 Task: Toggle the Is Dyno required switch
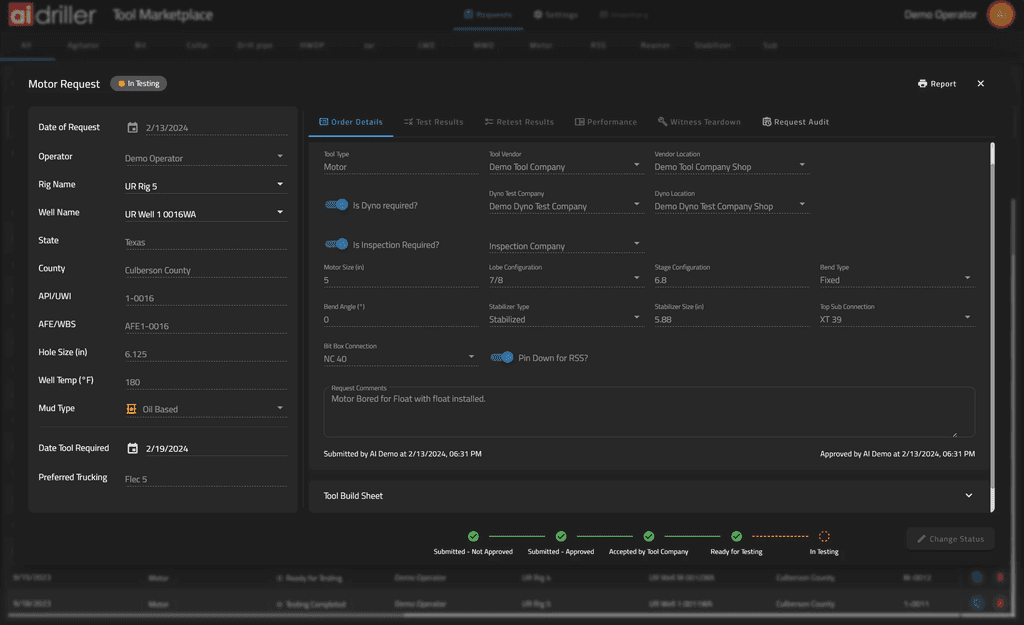point(336,205)
